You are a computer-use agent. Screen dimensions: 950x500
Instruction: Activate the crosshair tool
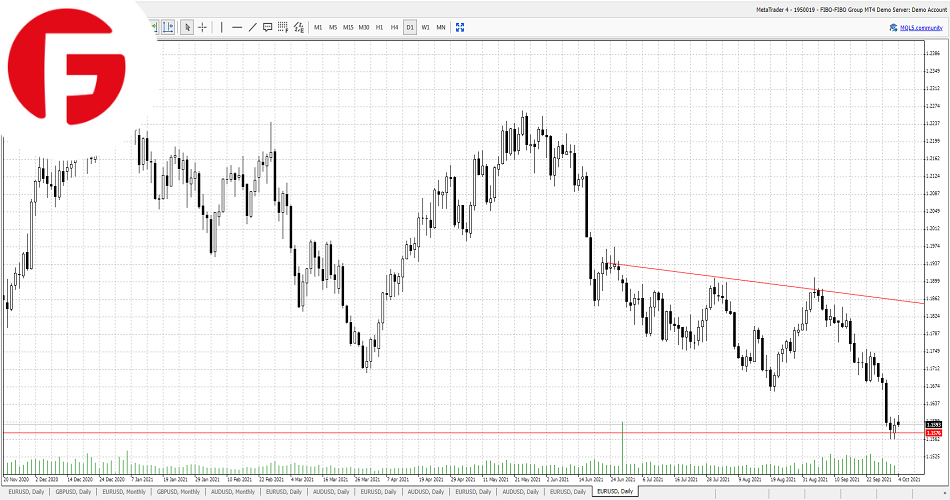coord(202,27)
